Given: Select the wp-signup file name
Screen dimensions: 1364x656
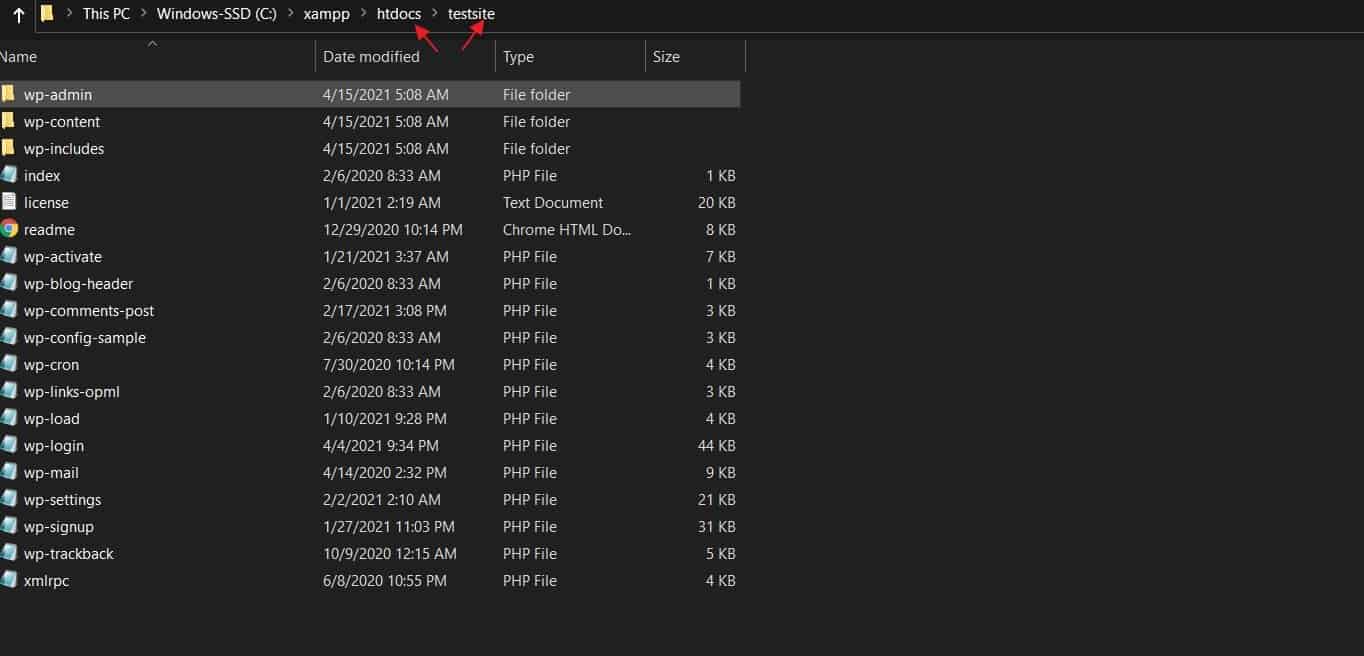Looking at the screenshot, I should pyautogui.click(x=59, y=527).
